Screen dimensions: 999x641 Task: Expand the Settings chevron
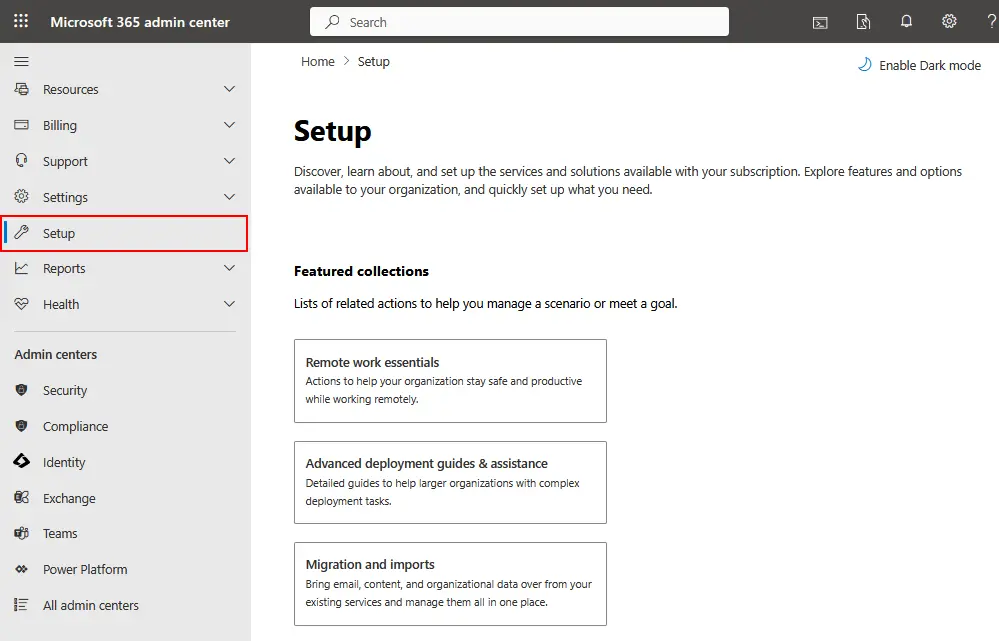pos(229,197)
